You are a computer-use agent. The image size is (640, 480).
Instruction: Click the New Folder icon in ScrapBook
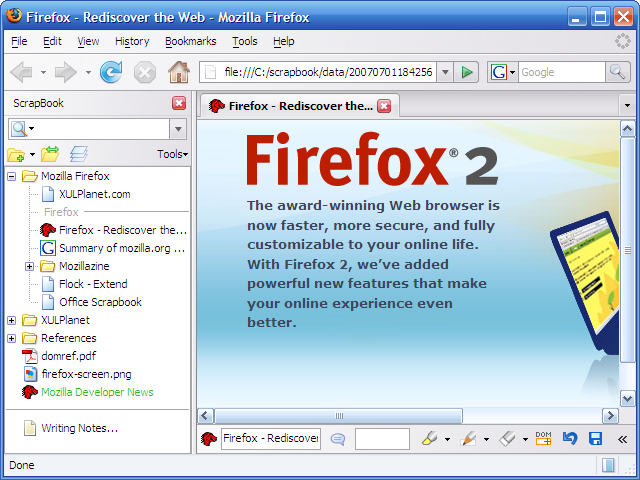point(16,154)
